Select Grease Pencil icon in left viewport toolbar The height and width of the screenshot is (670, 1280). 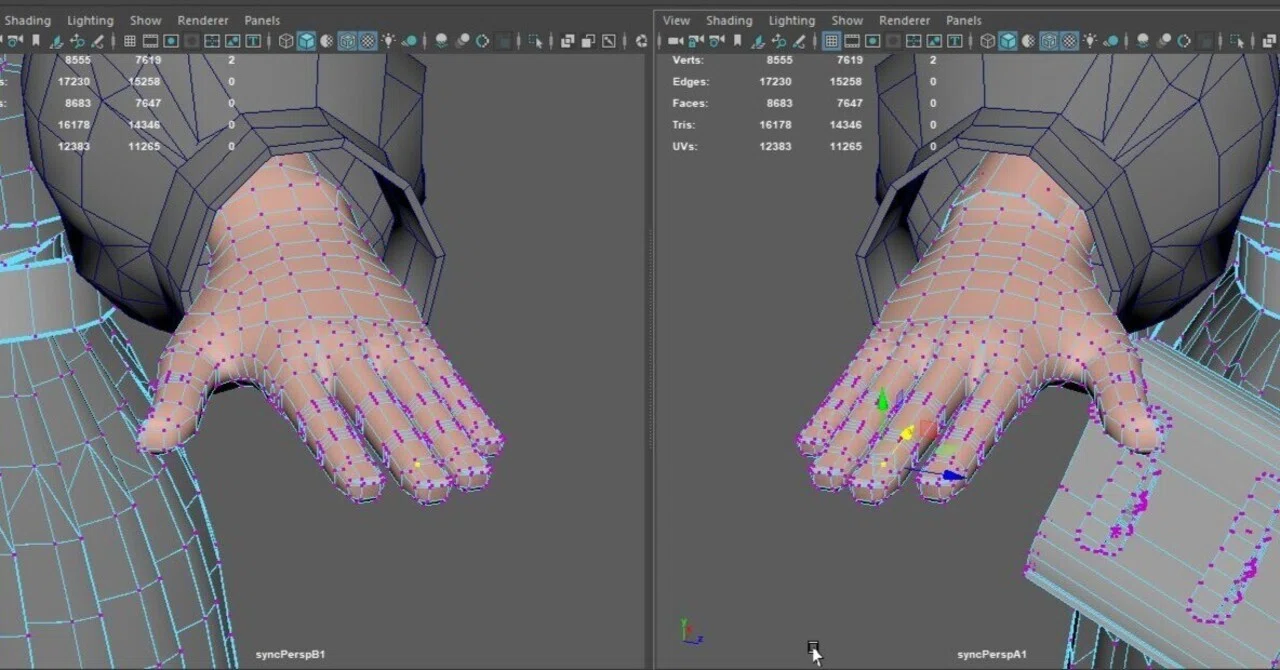click(x=98, y=41)
